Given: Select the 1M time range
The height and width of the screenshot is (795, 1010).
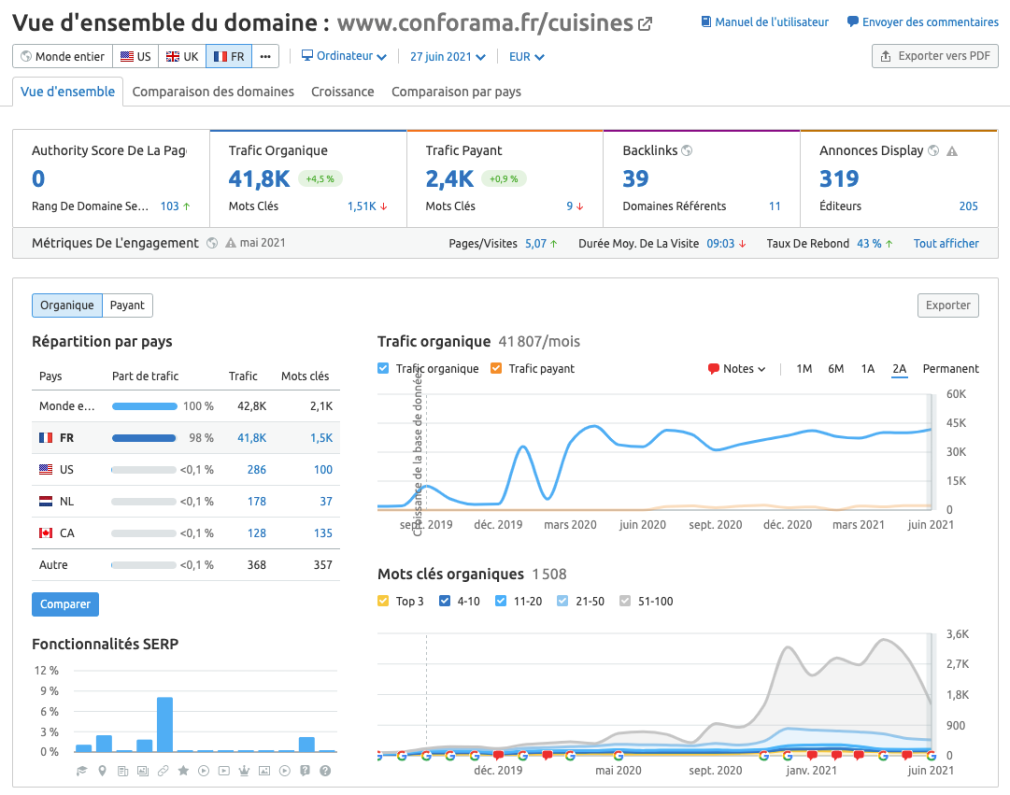Looking at the screenshot, I should (804, 369).
